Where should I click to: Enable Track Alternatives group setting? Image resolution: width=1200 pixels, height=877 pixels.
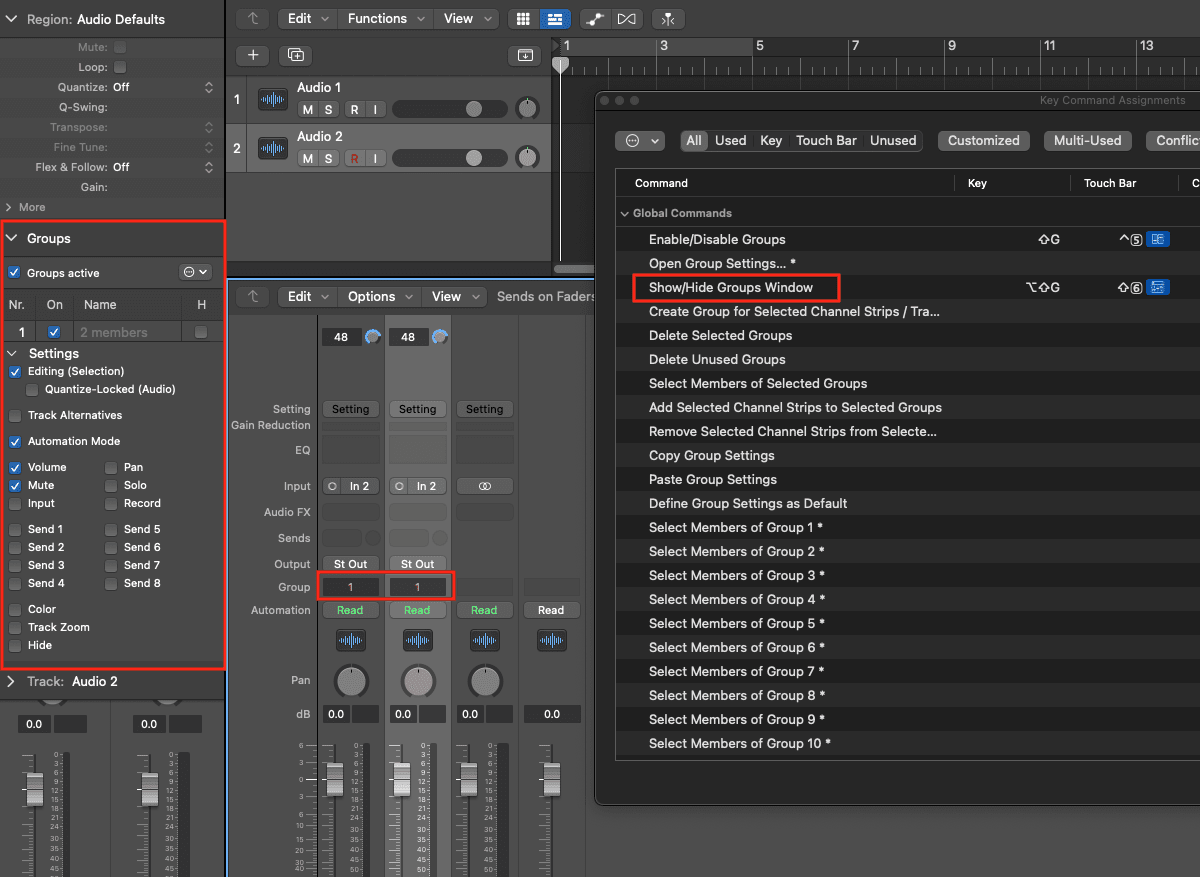[x=15, y=415]
